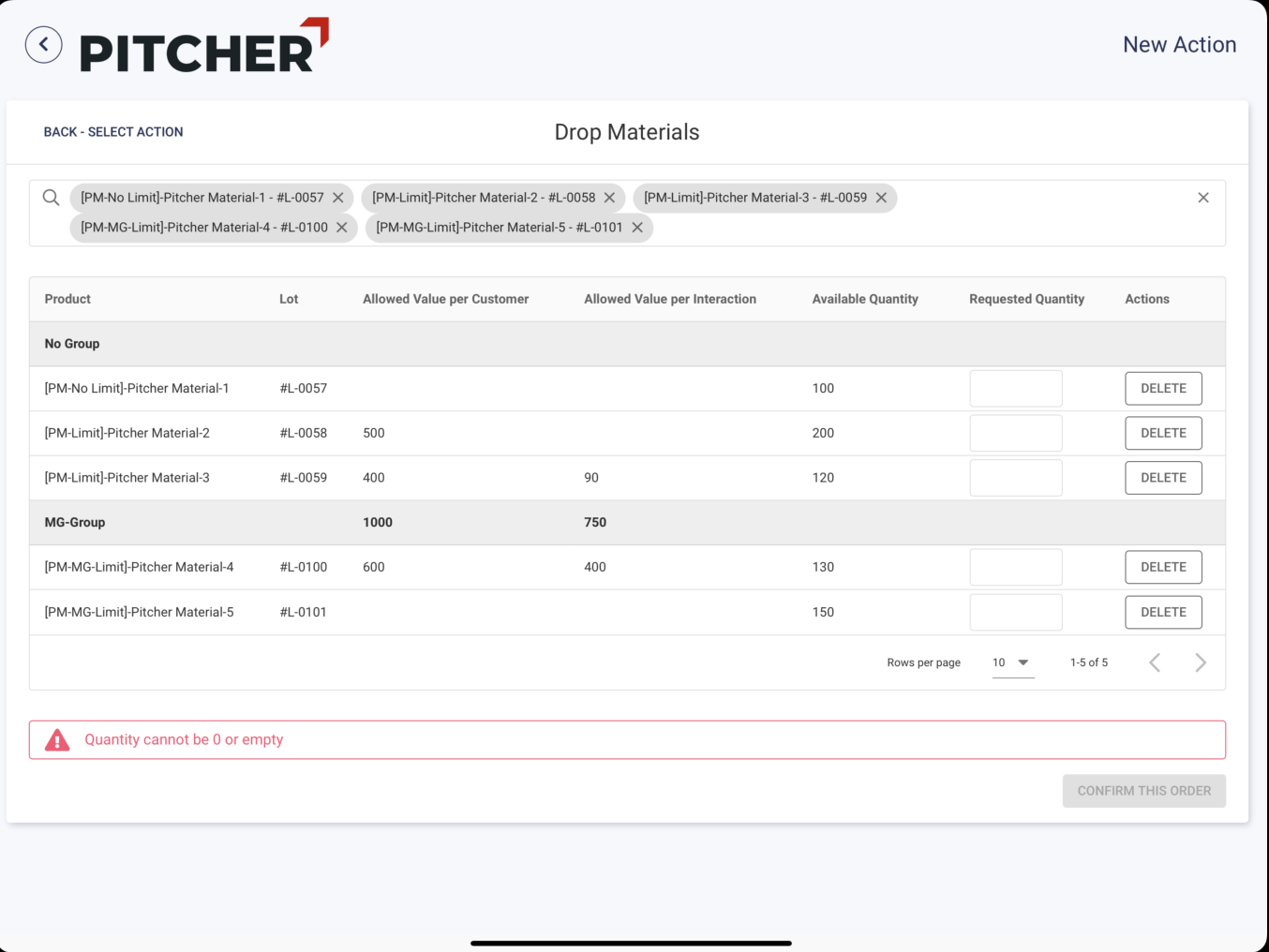This screenshot has width=1269, height=952.
Task: Remove Pitcher Material-1 #L-0057 chip
Action: [x=338, y=198]
